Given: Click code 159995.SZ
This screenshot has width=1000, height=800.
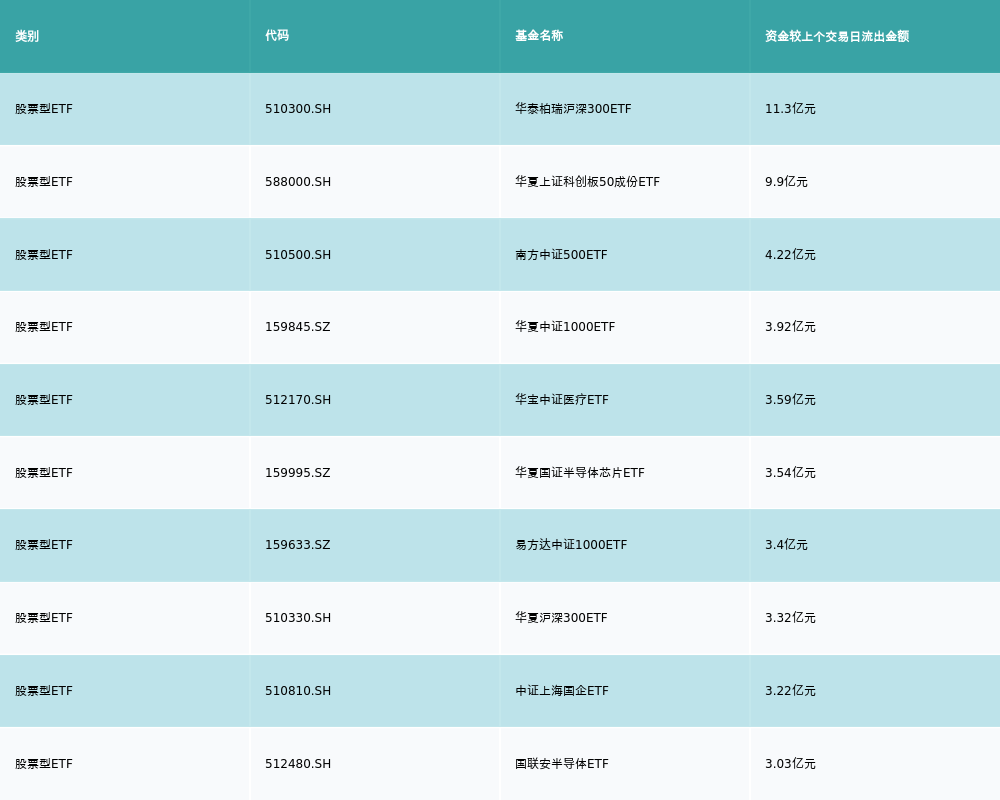Looking at the screenshot, I should click(x=298, y=473).
